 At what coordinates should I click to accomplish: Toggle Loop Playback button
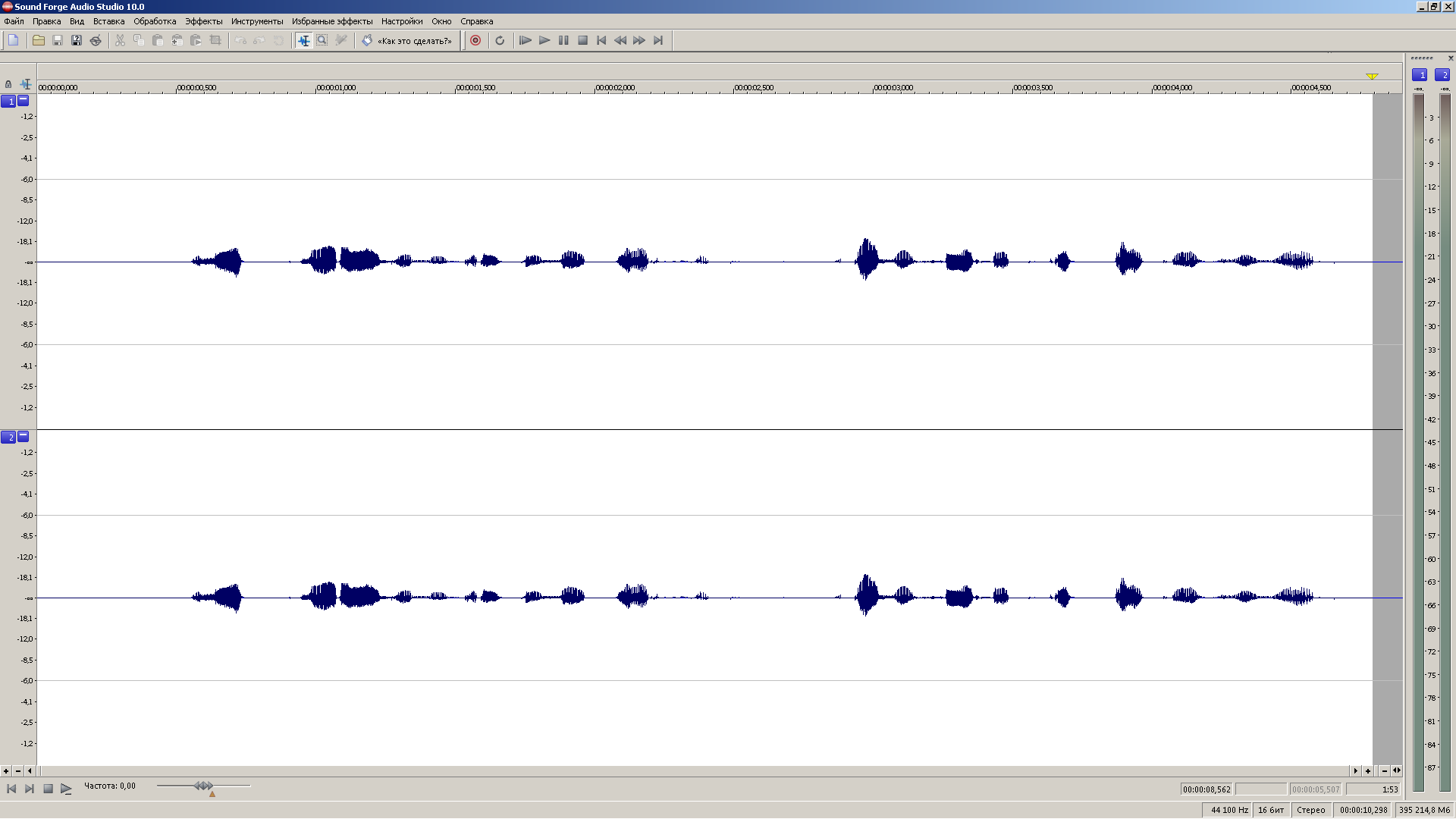500,40
